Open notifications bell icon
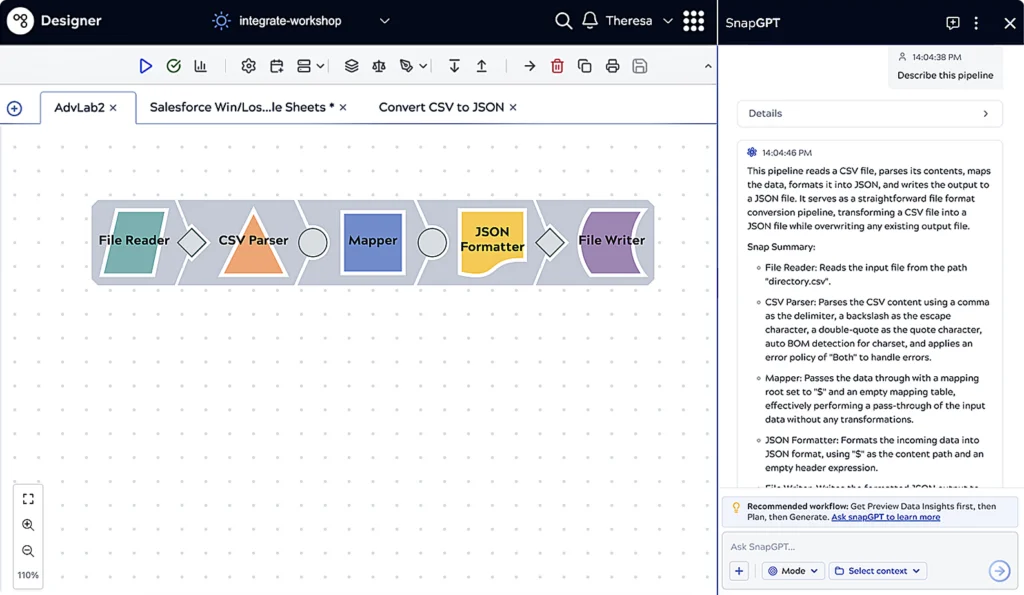 click(x=590, y=21)
